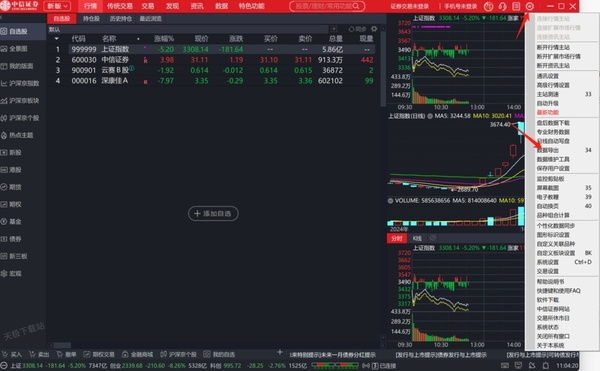Viewport: 600px width, 371px height.
Task: Click 撤单 in the bottom toolbar
Action: click(x=67, y=354)
